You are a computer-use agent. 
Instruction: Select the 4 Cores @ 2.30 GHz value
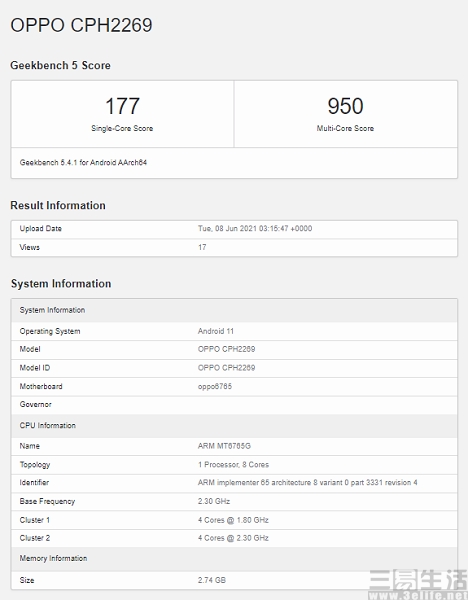point(233,538)
